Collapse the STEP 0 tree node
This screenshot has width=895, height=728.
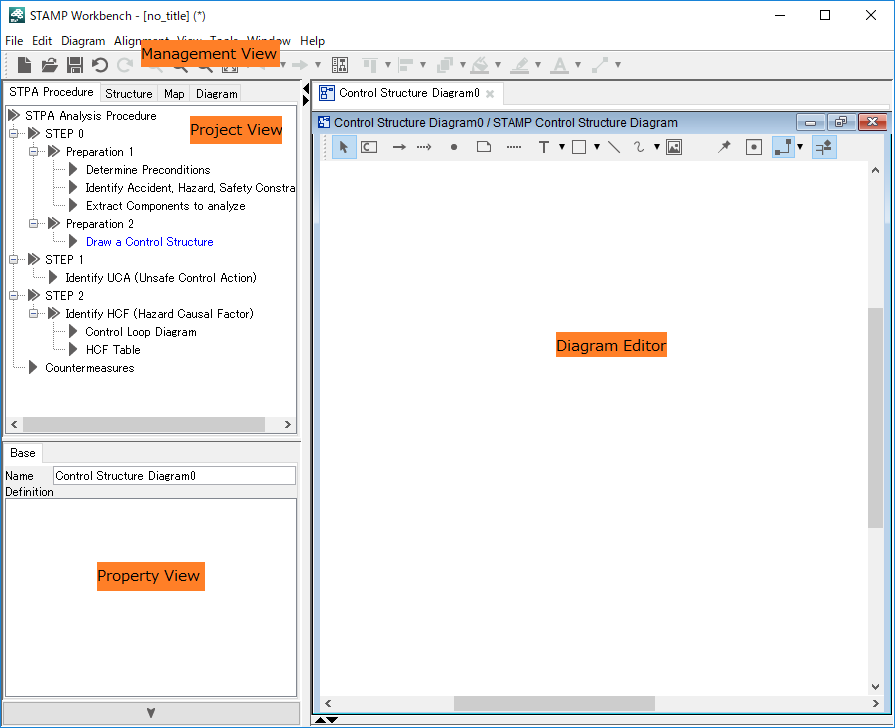coord(14,134)
